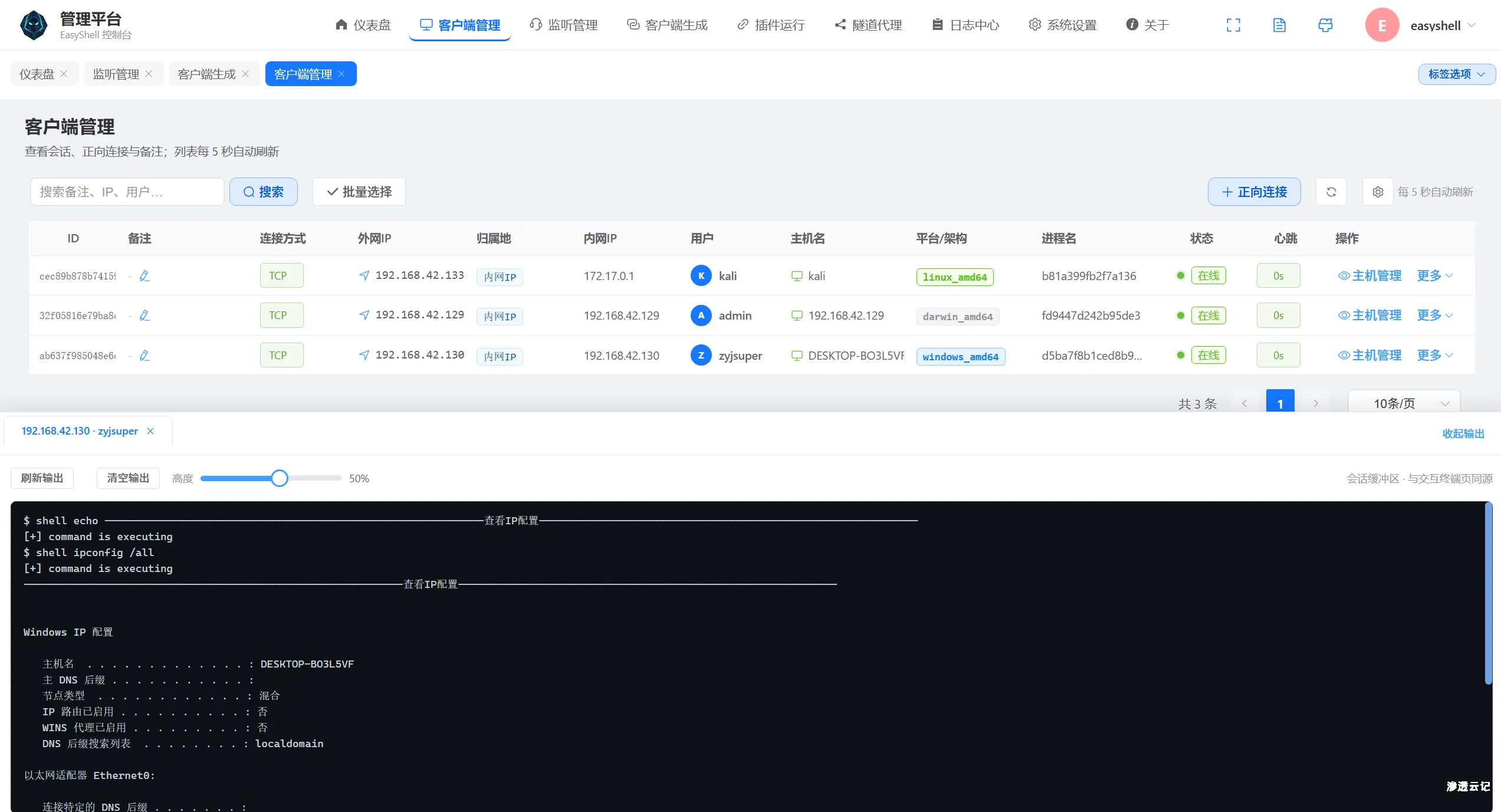1501x812 pixels.
Task: Click the 在线 status tag for kali
Action: 1208,275
